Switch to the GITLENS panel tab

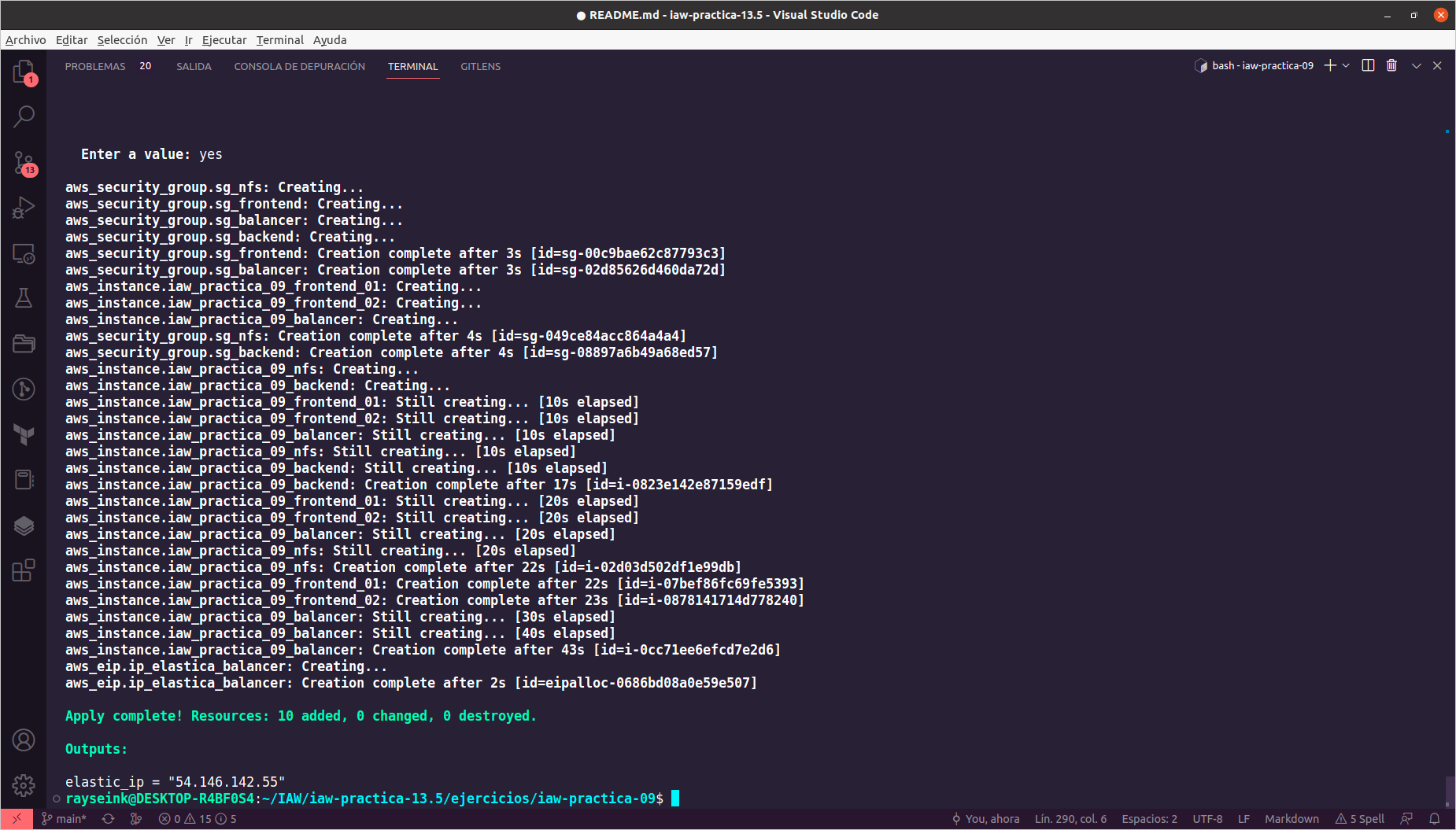point(480,66)
